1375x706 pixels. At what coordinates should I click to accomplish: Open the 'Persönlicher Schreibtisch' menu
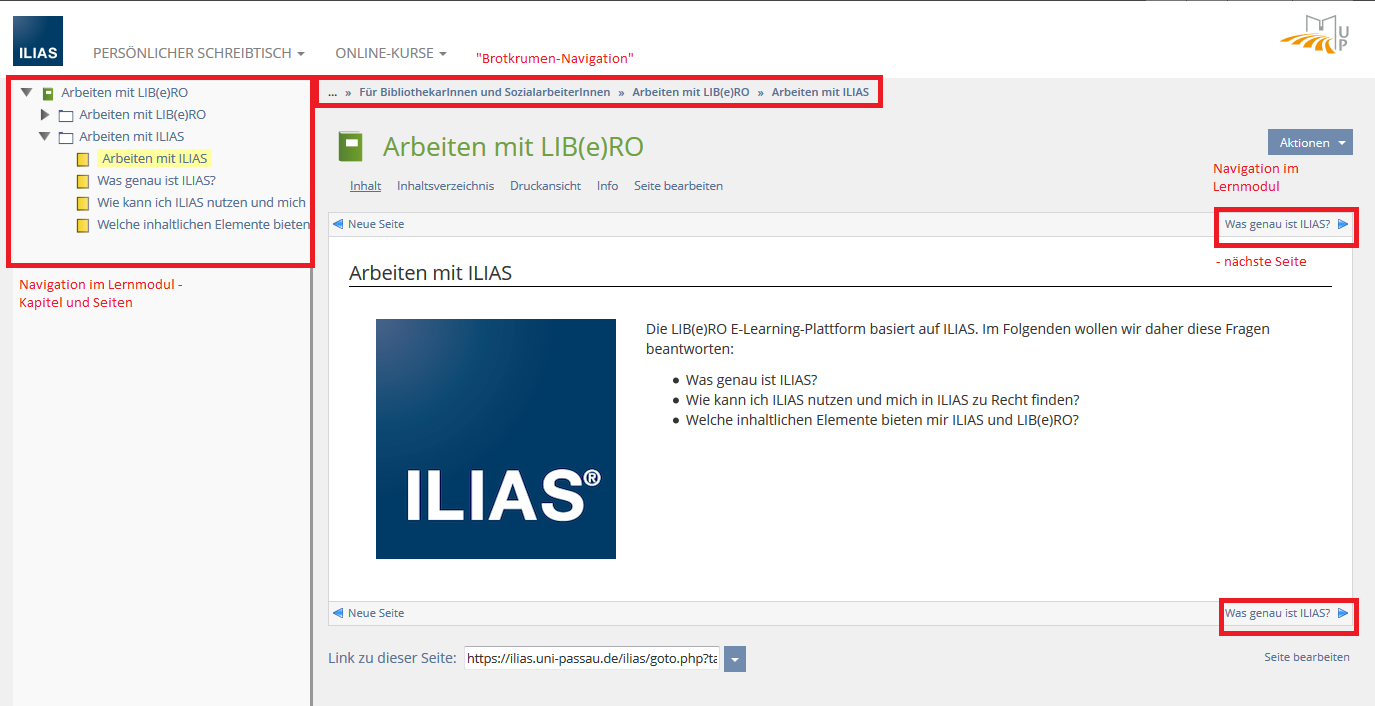click(x=198, y=53)
